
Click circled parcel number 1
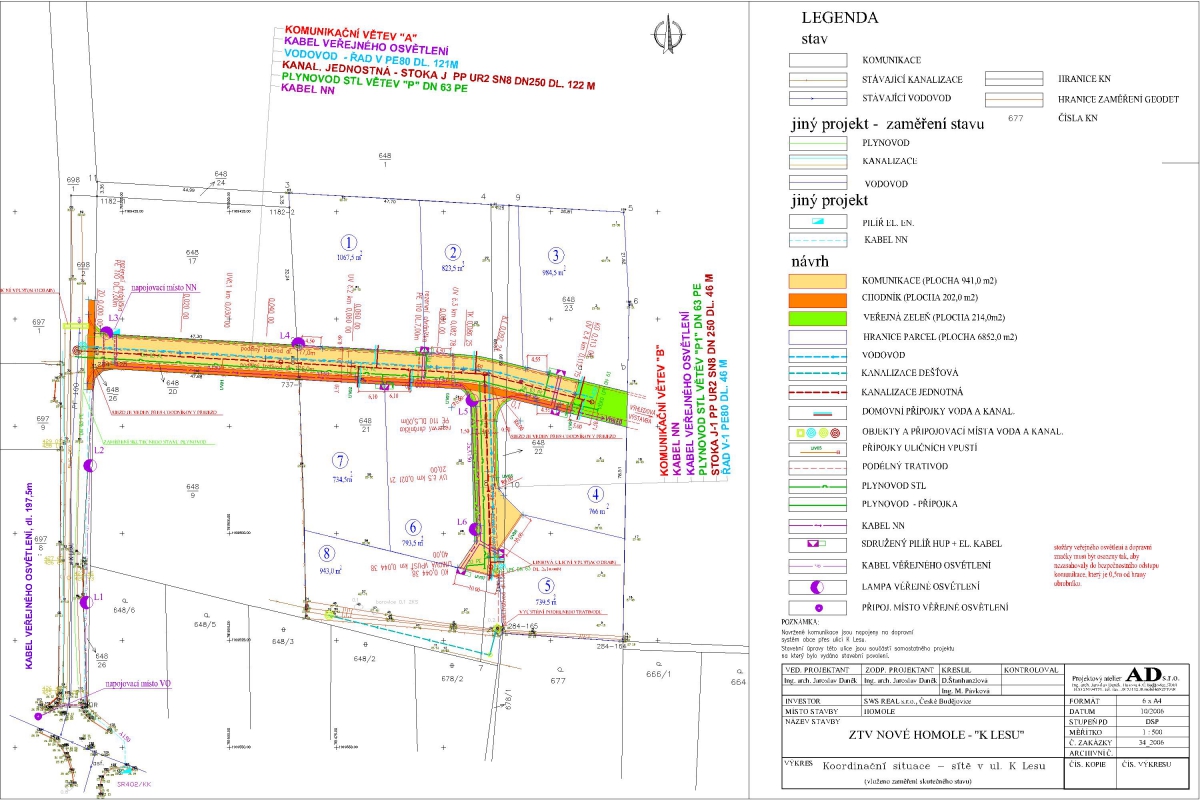[348, 241]
